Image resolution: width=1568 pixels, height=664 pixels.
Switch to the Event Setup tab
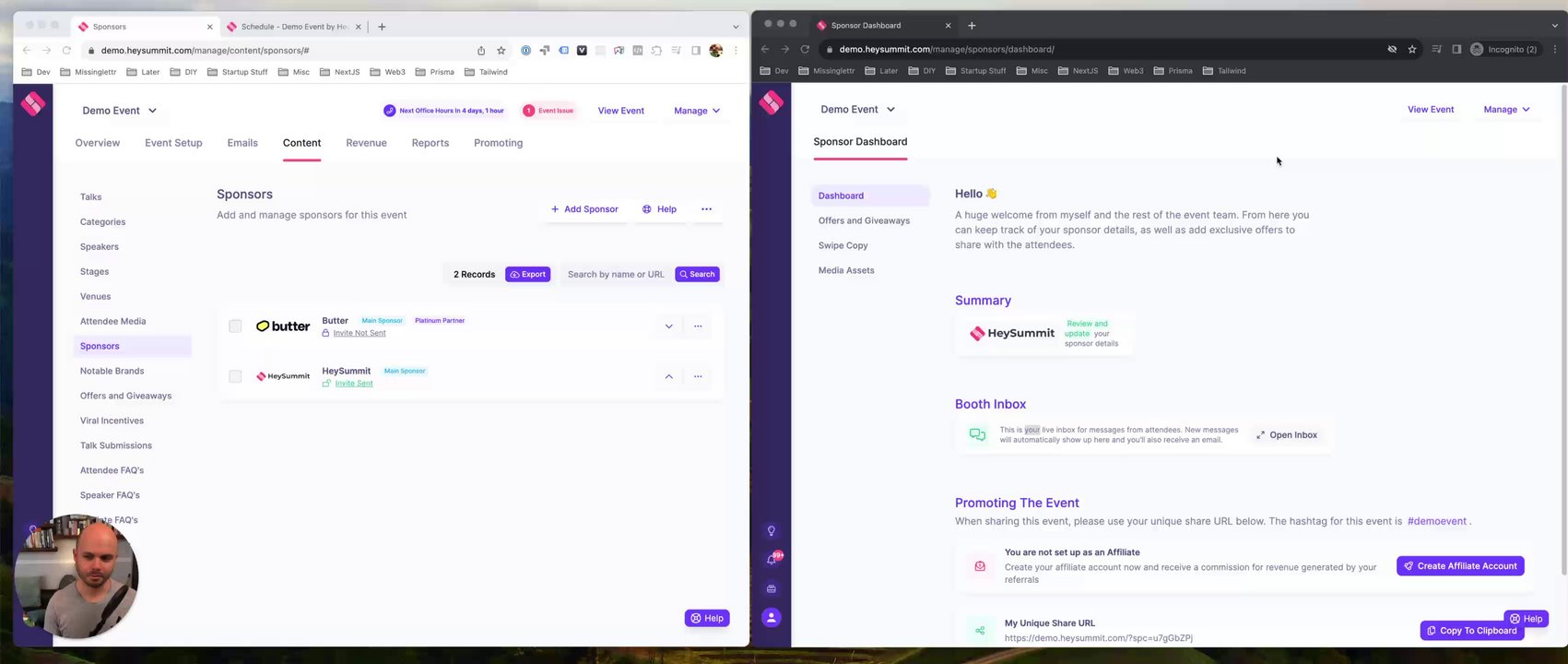tap(173, 143)
